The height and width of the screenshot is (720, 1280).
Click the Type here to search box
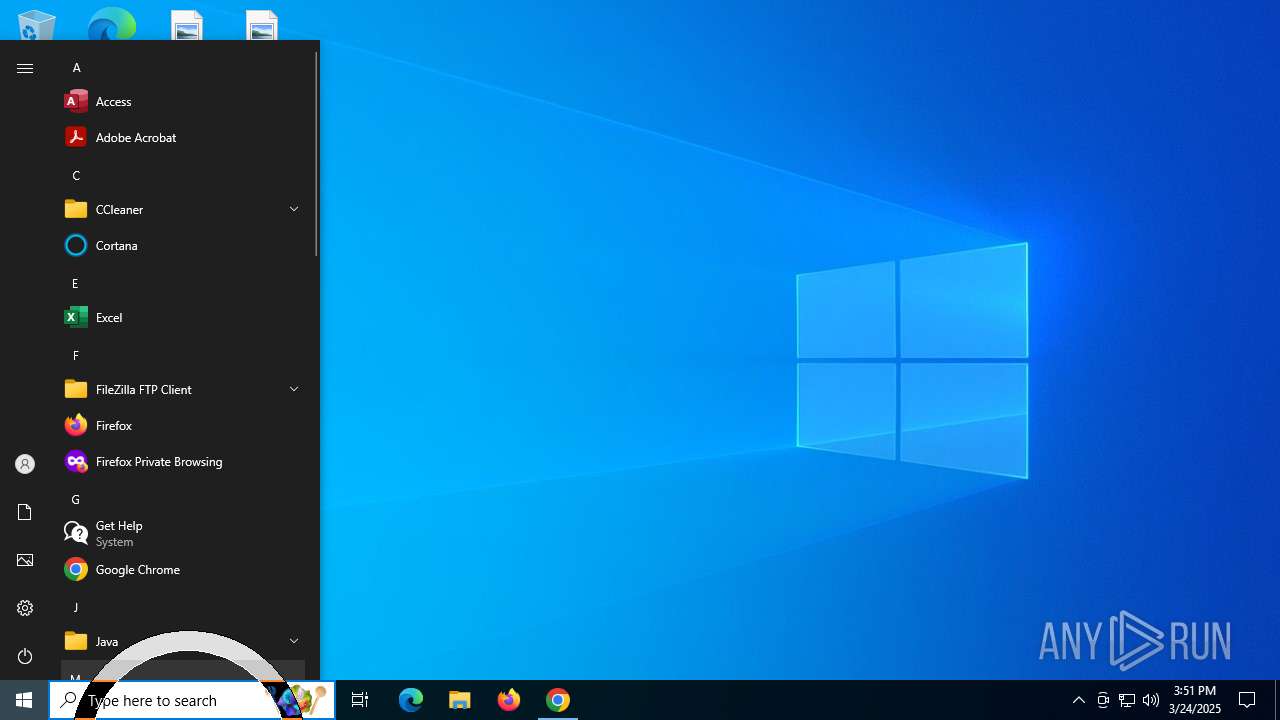pos(192,700)
